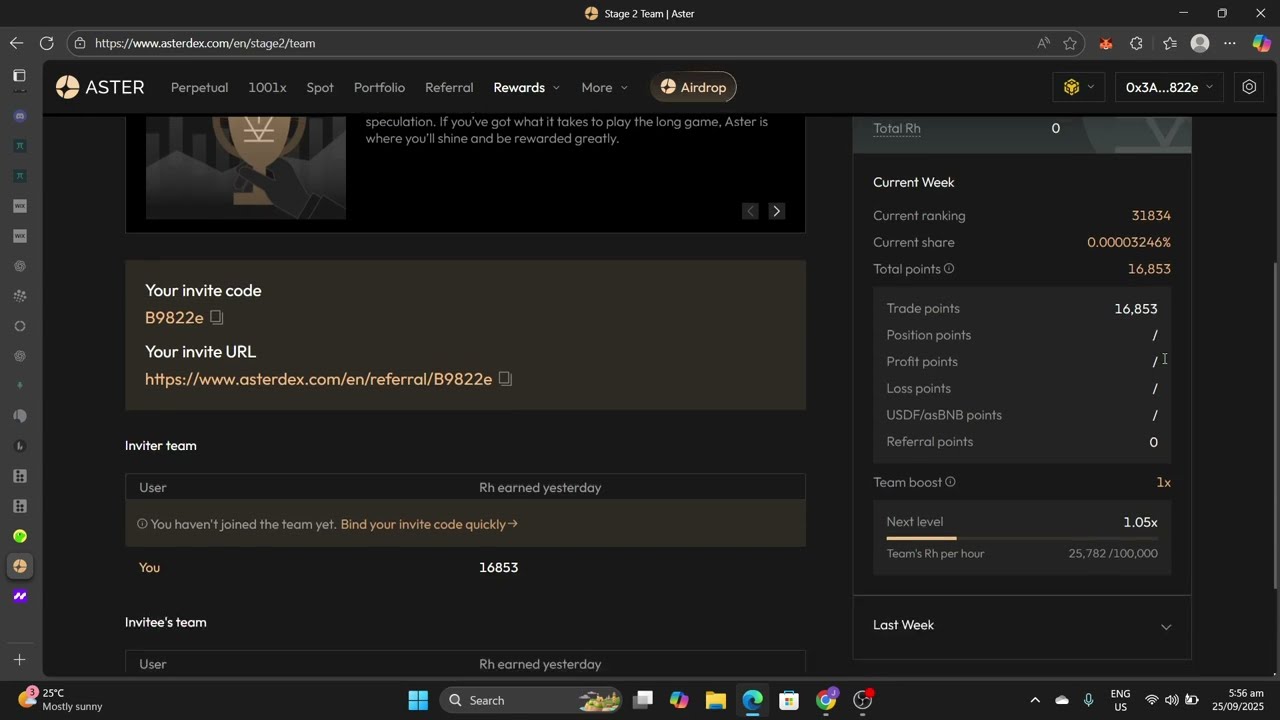Image resolution: width=1280 pixels, height=720 pixels.
Task: Refresh the page
Action: 46,43
